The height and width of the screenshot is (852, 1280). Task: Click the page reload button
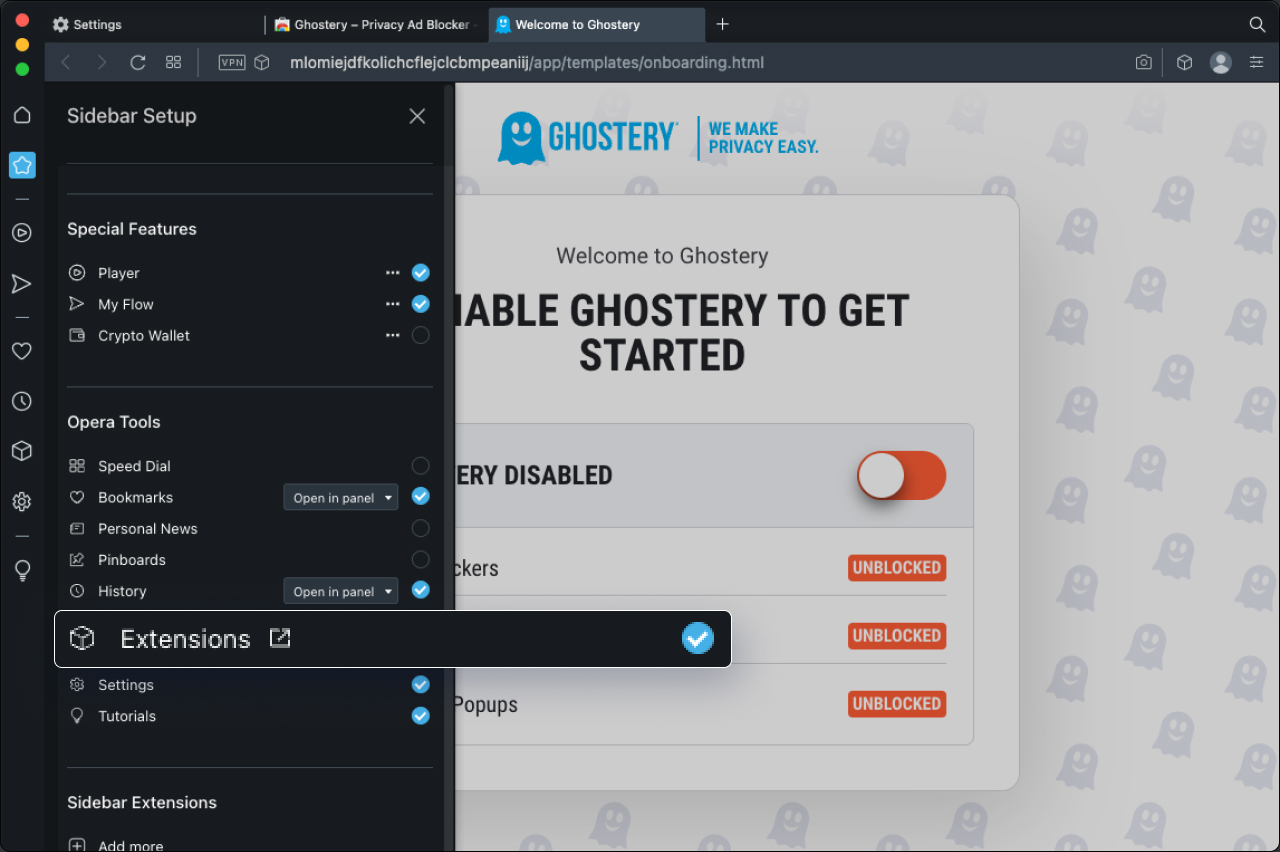click(138, 62)
